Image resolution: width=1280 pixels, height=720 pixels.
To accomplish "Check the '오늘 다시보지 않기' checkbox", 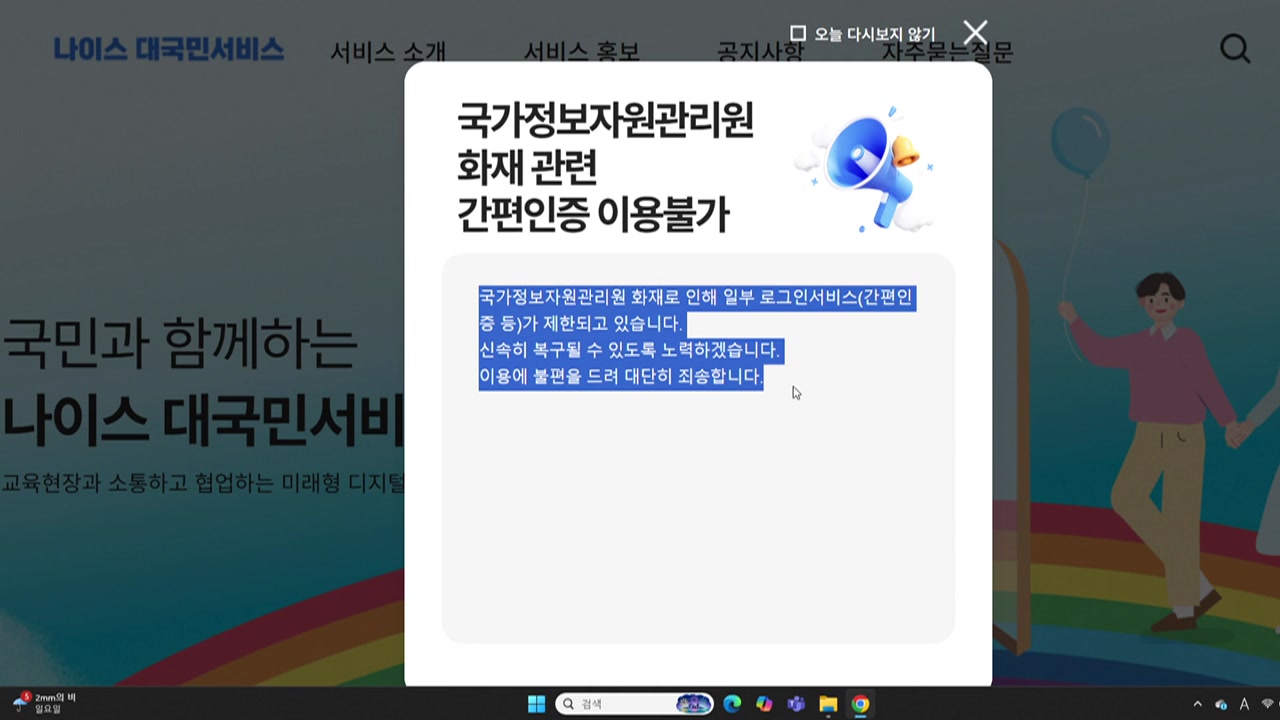I will [798, 34].
